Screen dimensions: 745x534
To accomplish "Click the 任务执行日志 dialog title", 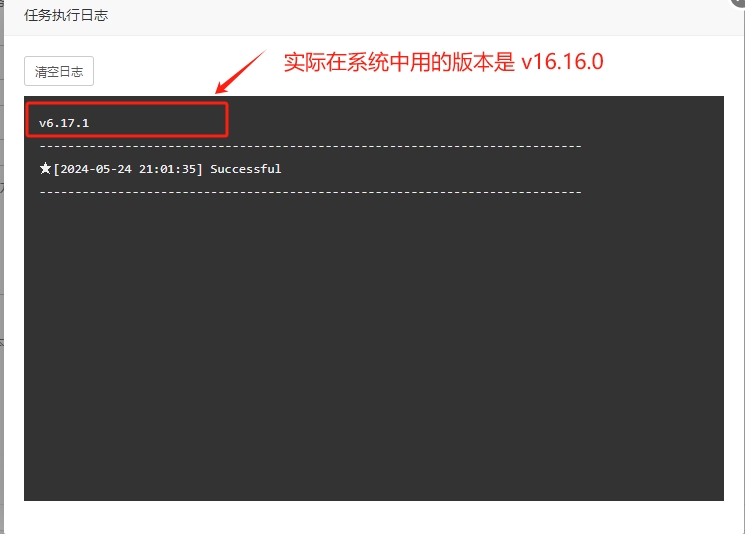I will click(x=66, y=15).
